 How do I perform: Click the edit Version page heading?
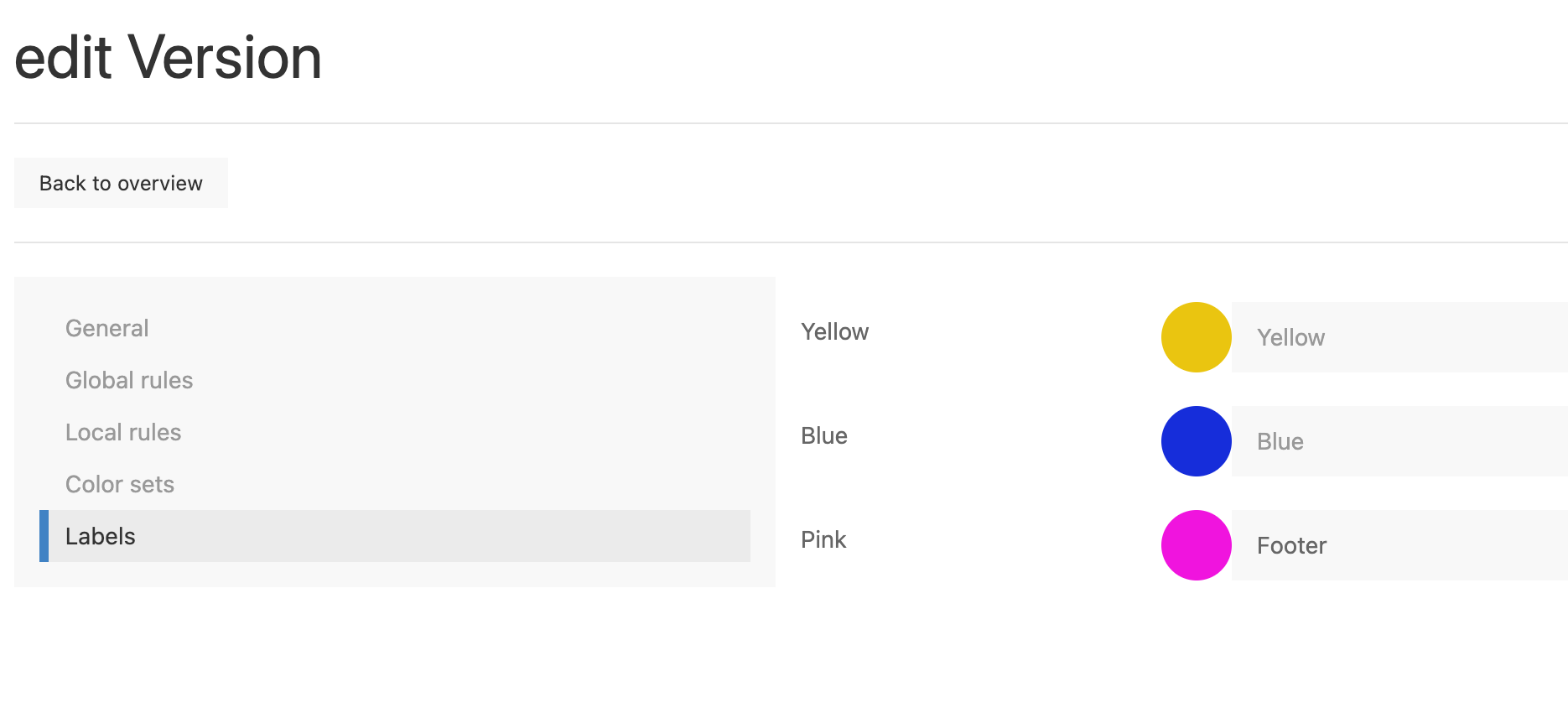[168, 57]
